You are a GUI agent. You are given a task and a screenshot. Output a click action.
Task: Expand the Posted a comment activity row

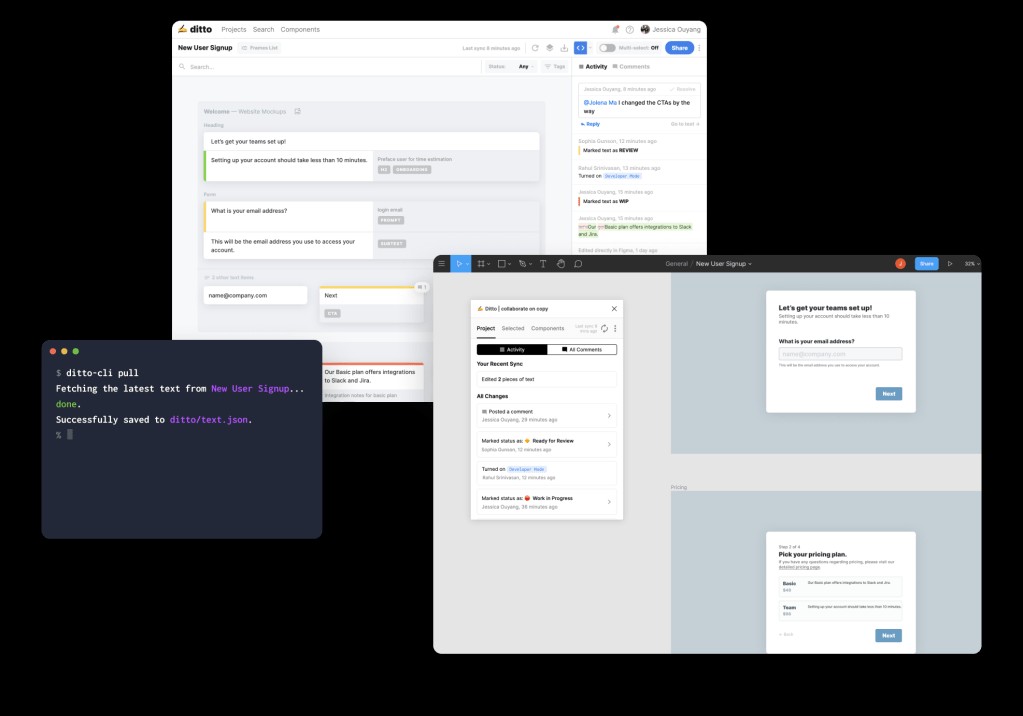point(547,416)
